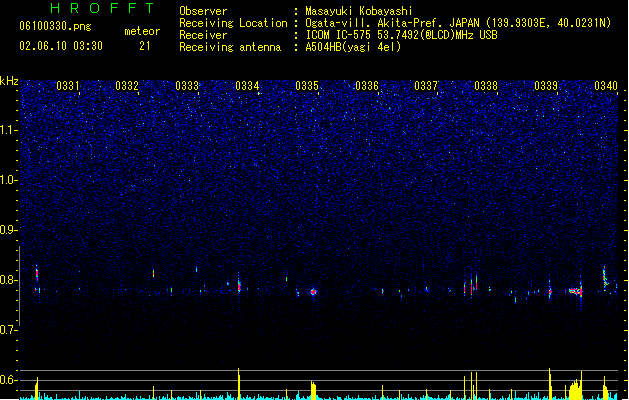Viewport: 629px width, 400px height.
Task: Click the kHz axis unit label
Action: 9,81
